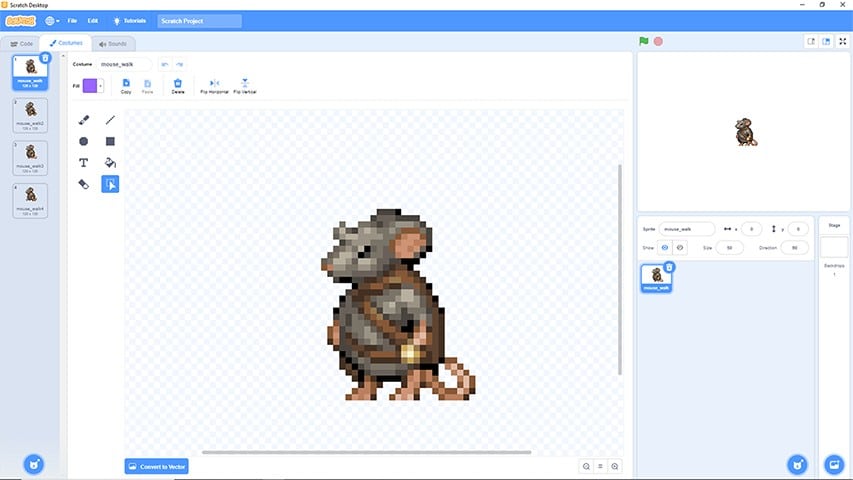Open the File menu

(x=72, y=21)
